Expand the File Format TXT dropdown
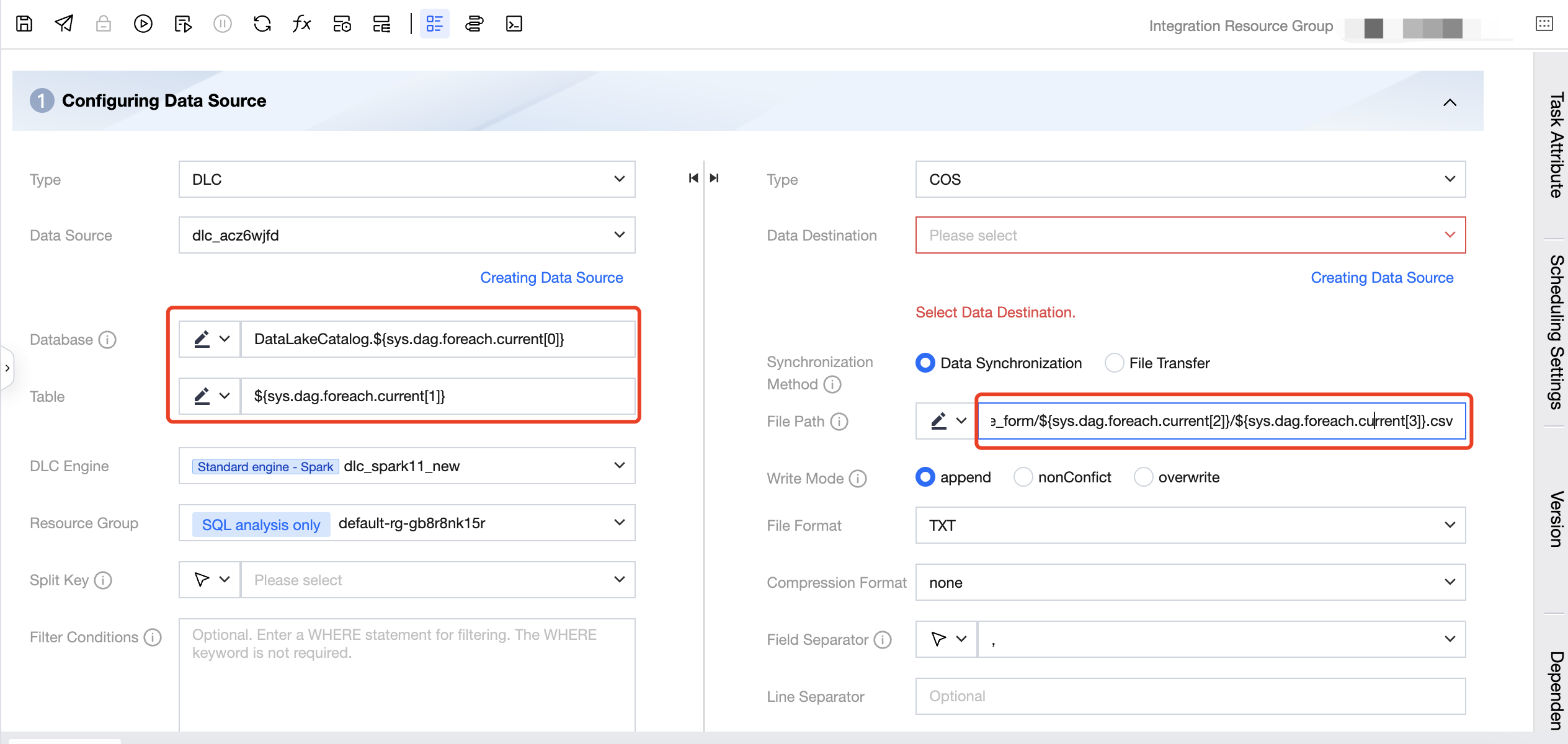The height and width of the screenshot is (744, 1568). pyautogui.click(x=1190, y=525)
